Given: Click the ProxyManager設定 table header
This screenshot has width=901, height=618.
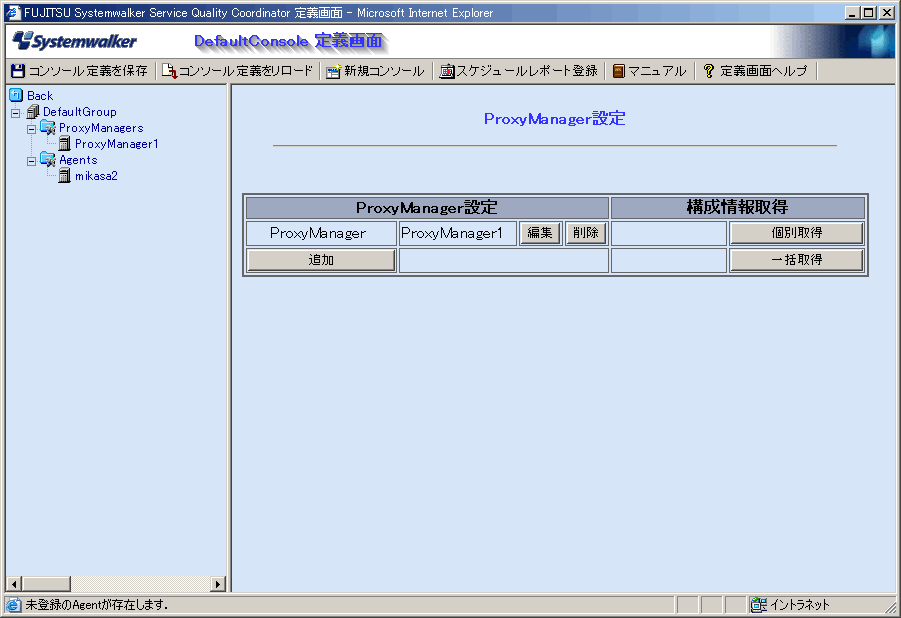Looking at the screenshot, I should pyautogui.click(x=427, y=208).
